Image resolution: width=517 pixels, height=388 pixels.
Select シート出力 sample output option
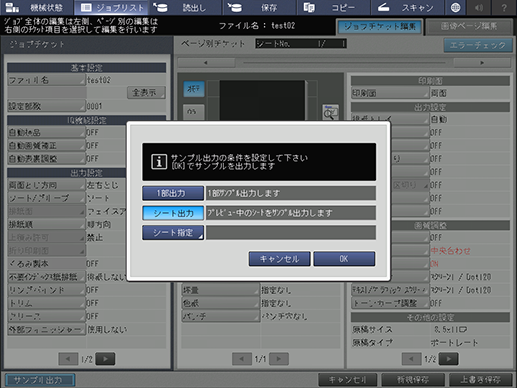[173, 213]
